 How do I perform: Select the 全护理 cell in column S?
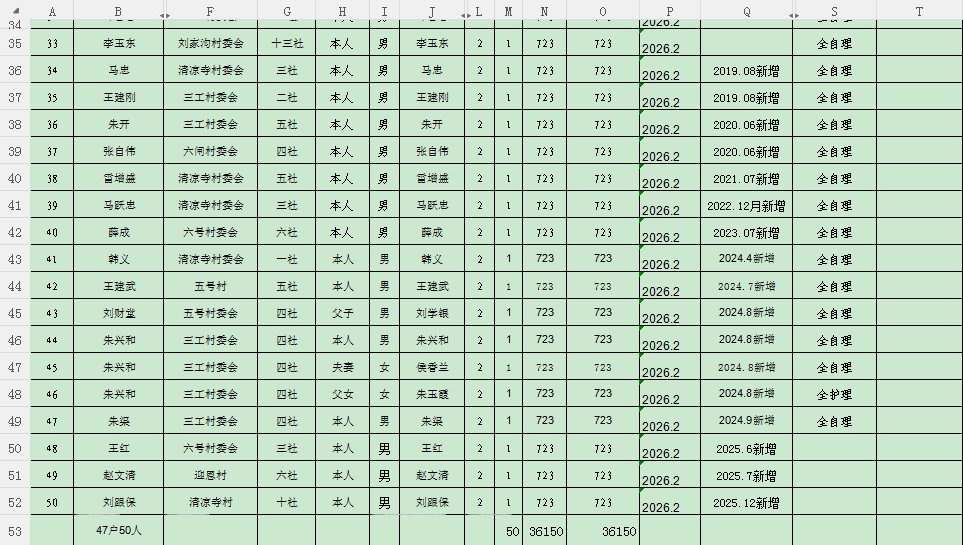click(x=834, y=394)
